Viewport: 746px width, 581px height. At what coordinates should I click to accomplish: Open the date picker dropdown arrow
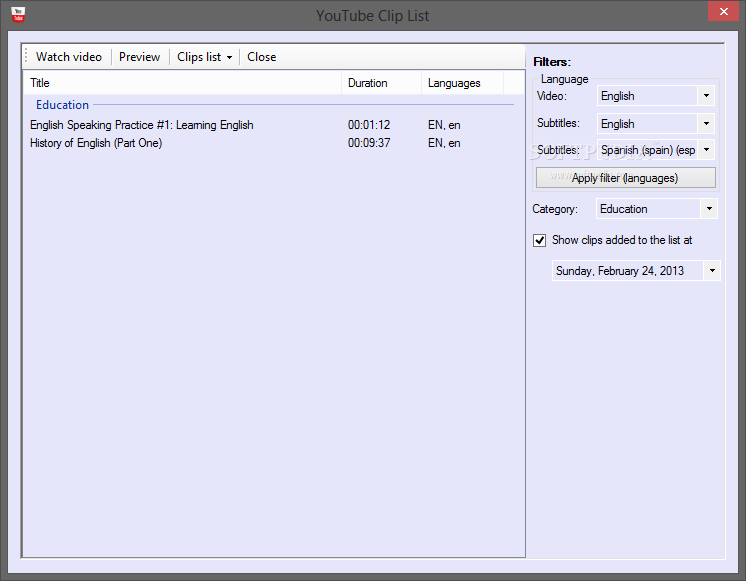point(712,271)
